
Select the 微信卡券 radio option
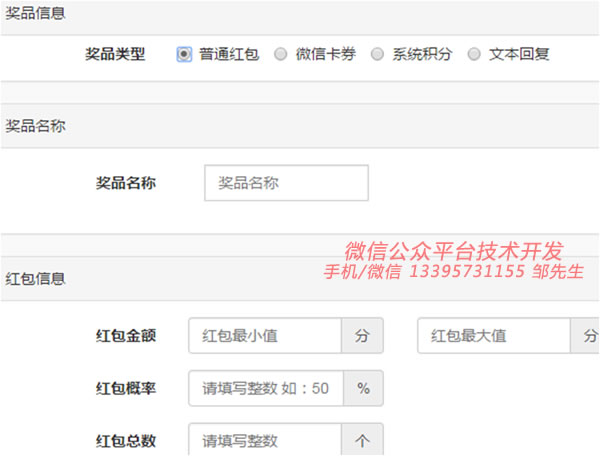[x=280, y=54]
